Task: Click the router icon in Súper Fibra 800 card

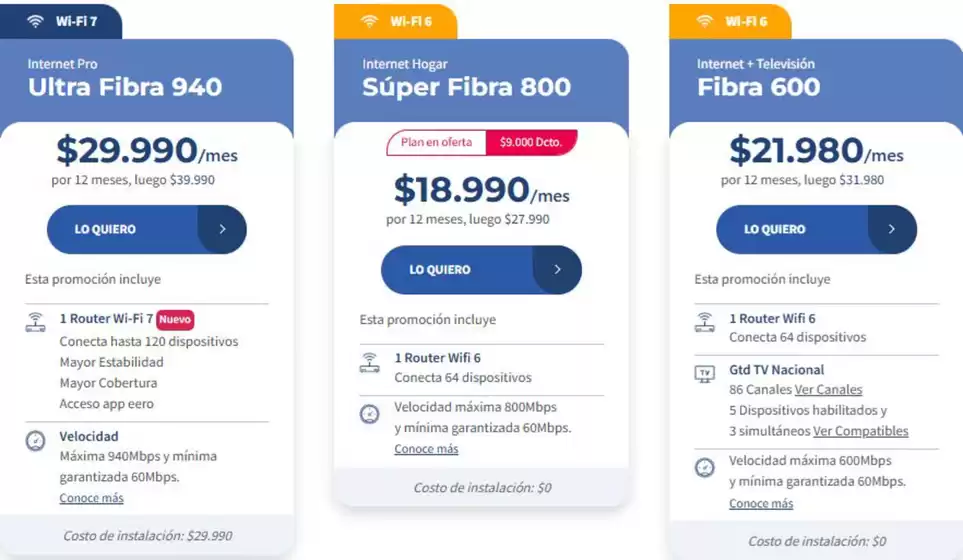Action: 370,362
